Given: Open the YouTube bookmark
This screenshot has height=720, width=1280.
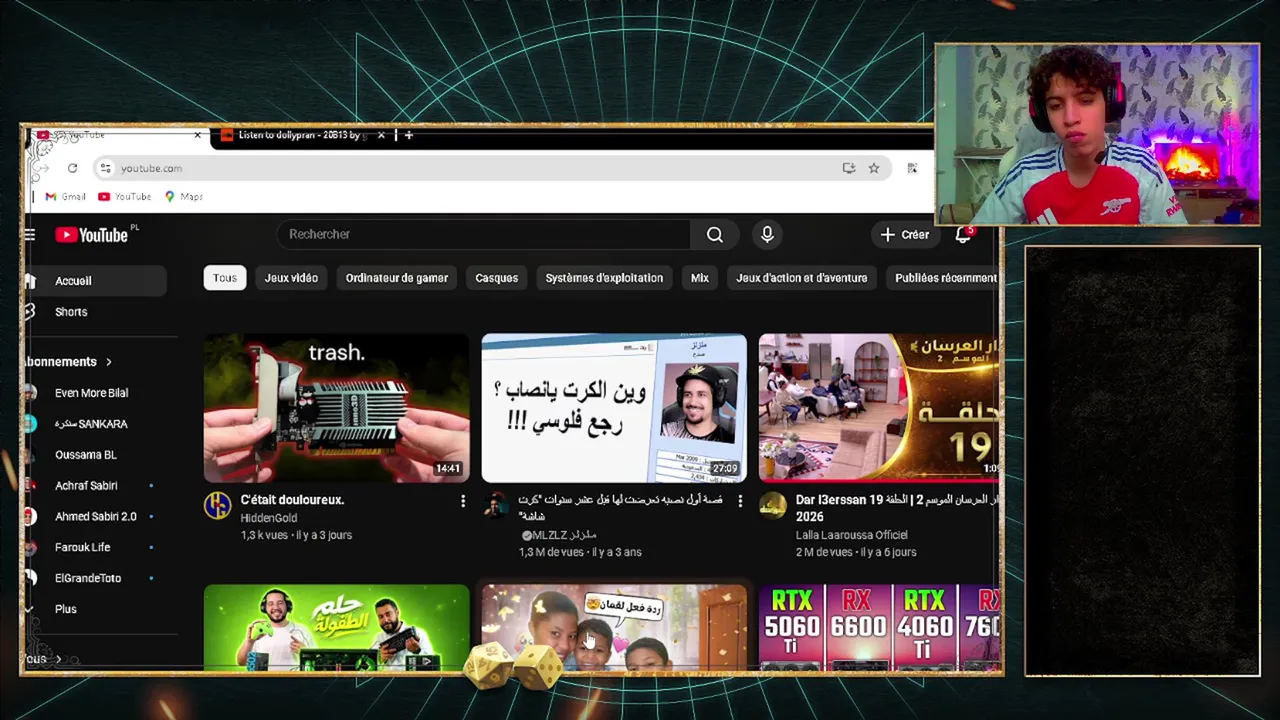Looking at the screenshot, I should 124,196.
